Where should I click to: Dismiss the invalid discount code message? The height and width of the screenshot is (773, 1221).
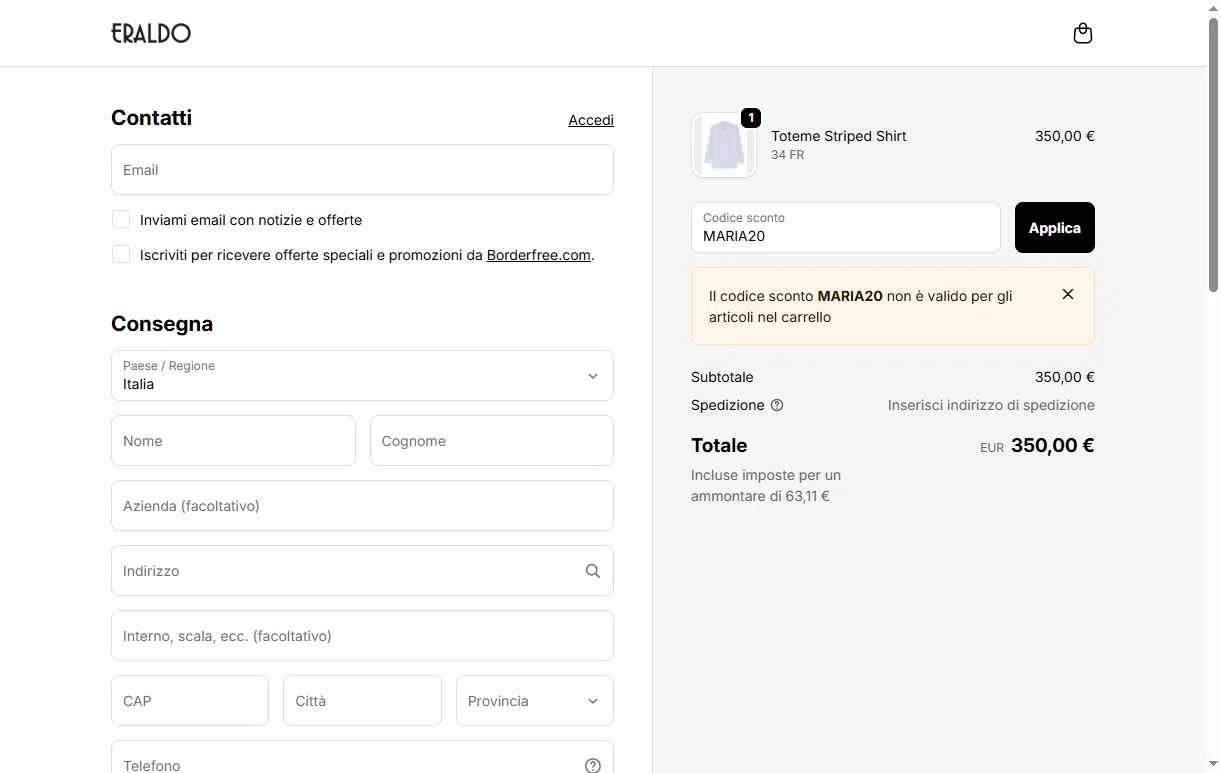click(1068, 294)
